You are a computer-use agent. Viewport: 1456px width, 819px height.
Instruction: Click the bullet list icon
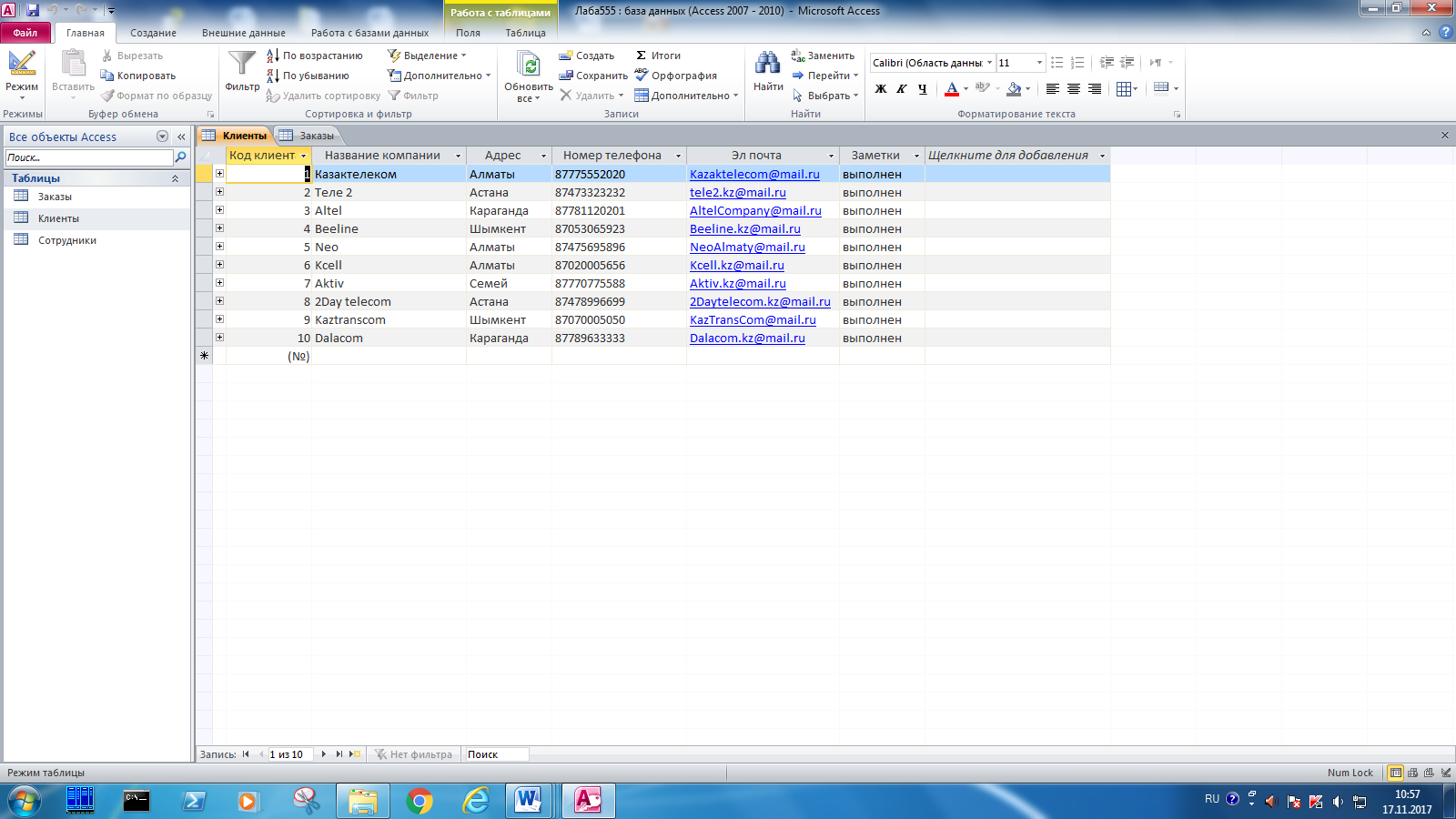point(1057,63)
